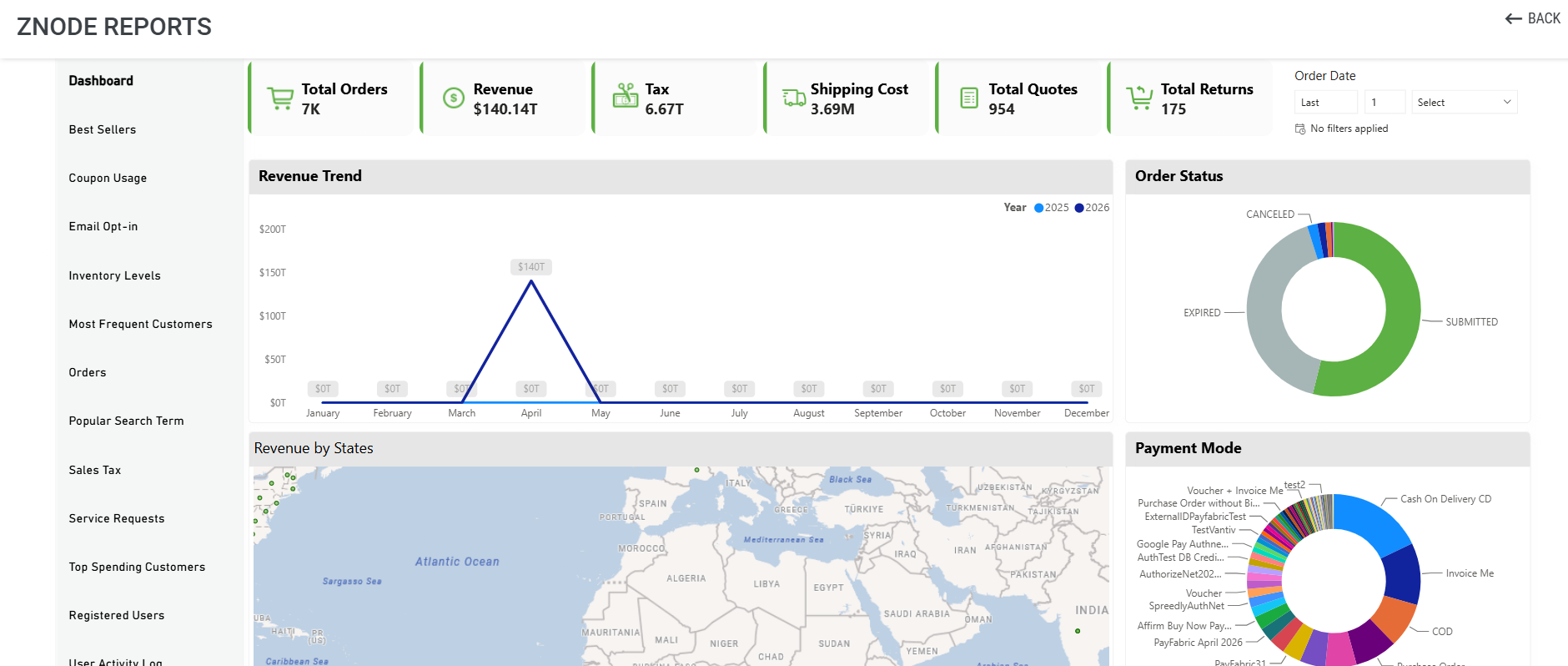Click the Select dropdown chevron arrow
This screenshot has width=1568, height=666.
click(x=1507, y=102)
